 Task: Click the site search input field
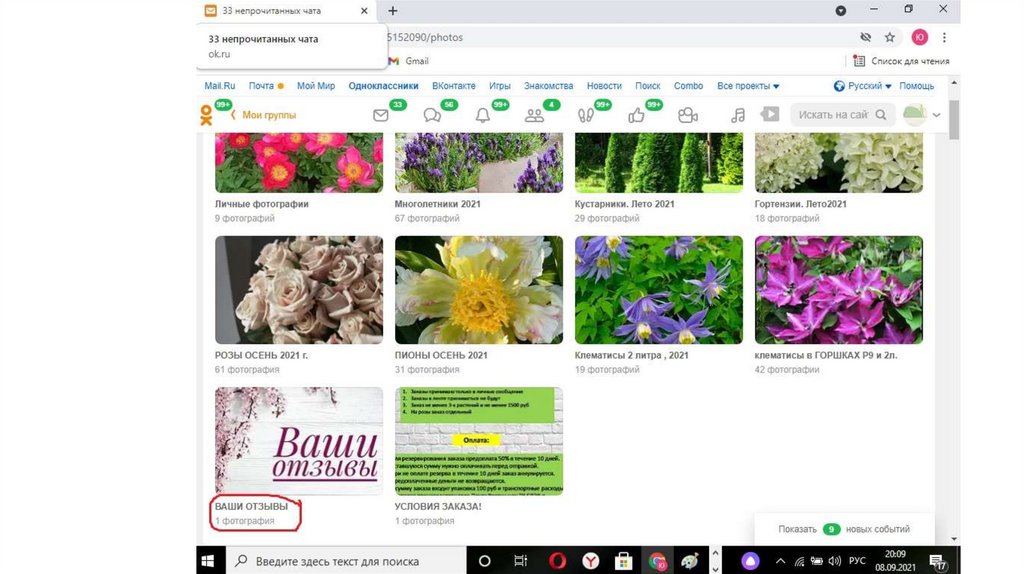point(832,115)
